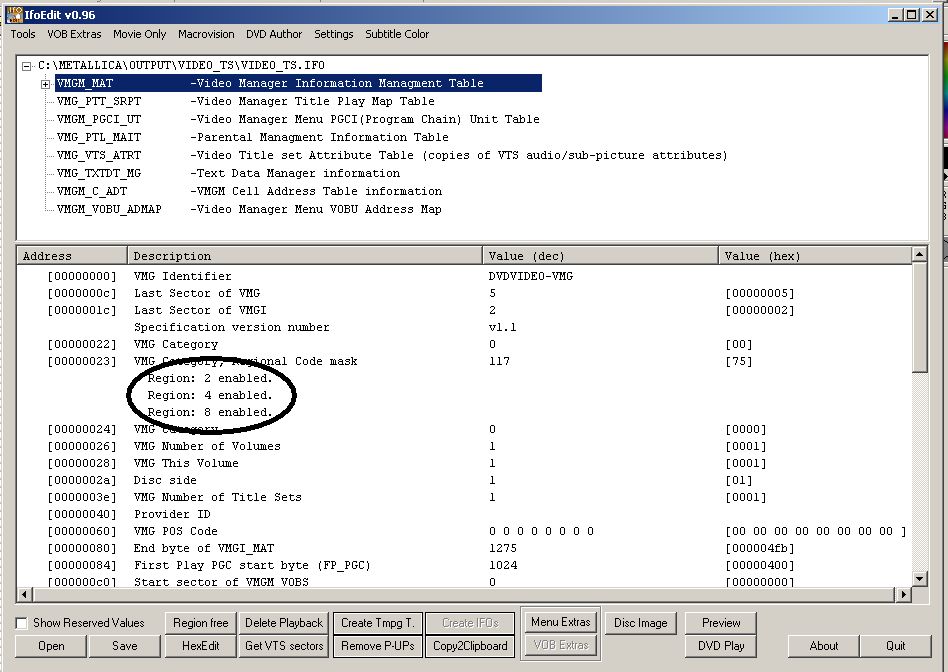Click the Menu Extras button
This screenshot has height=672, width=948.
560,622
